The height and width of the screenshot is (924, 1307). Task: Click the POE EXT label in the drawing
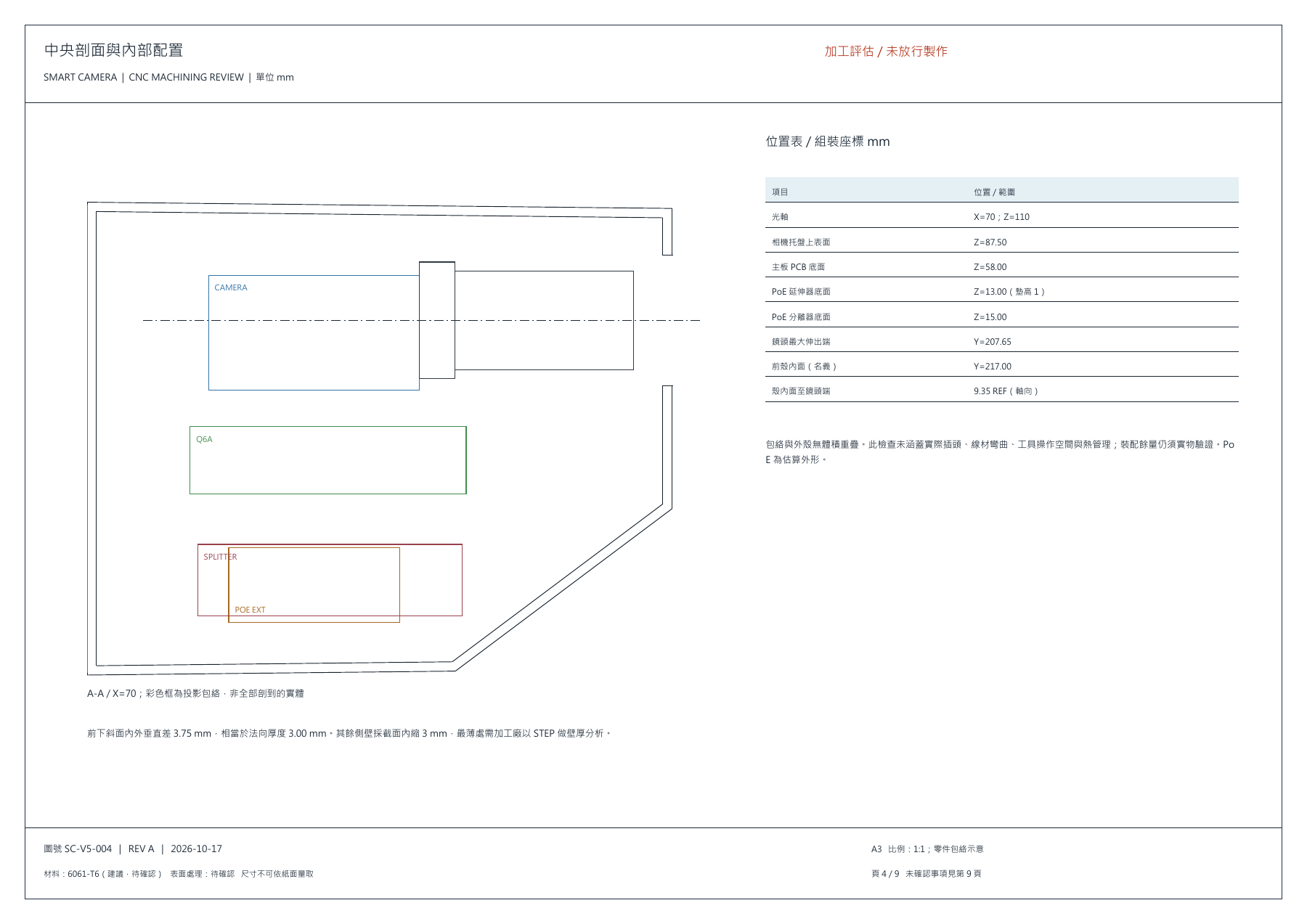click(250, 610)
